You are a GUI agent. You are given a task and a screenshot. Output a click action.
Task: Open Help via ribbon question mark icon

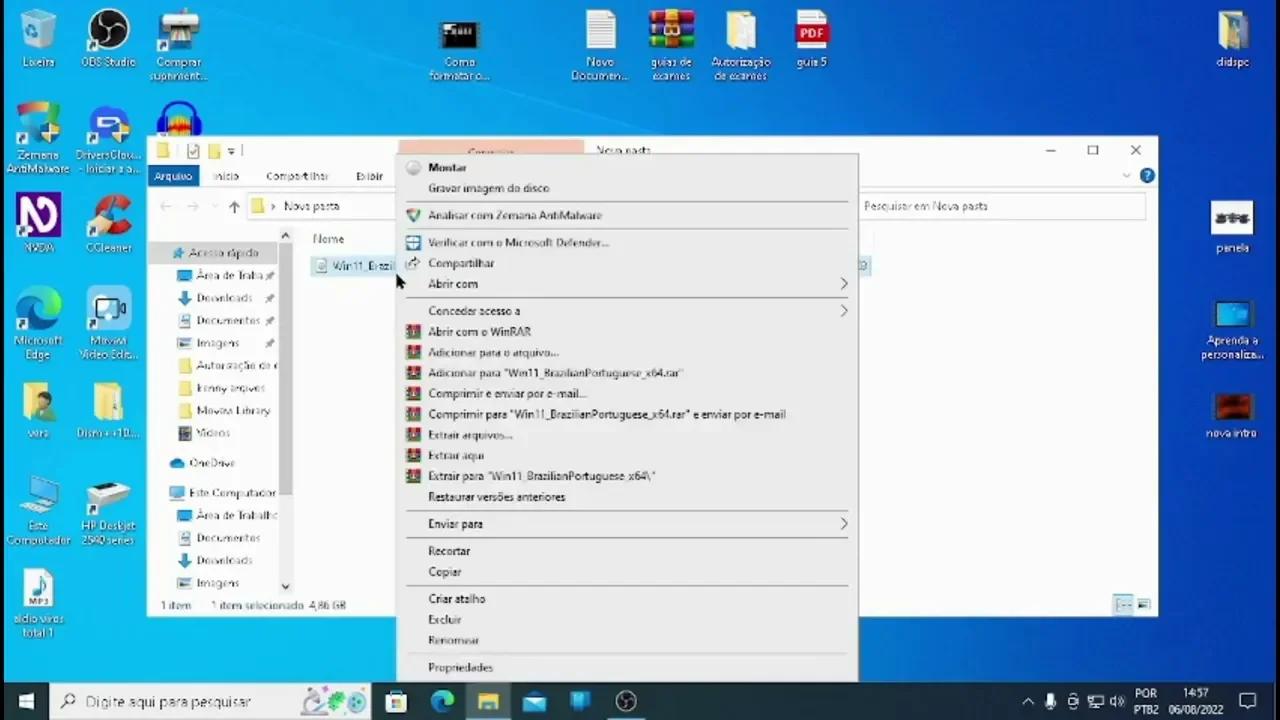(1147, 175)
